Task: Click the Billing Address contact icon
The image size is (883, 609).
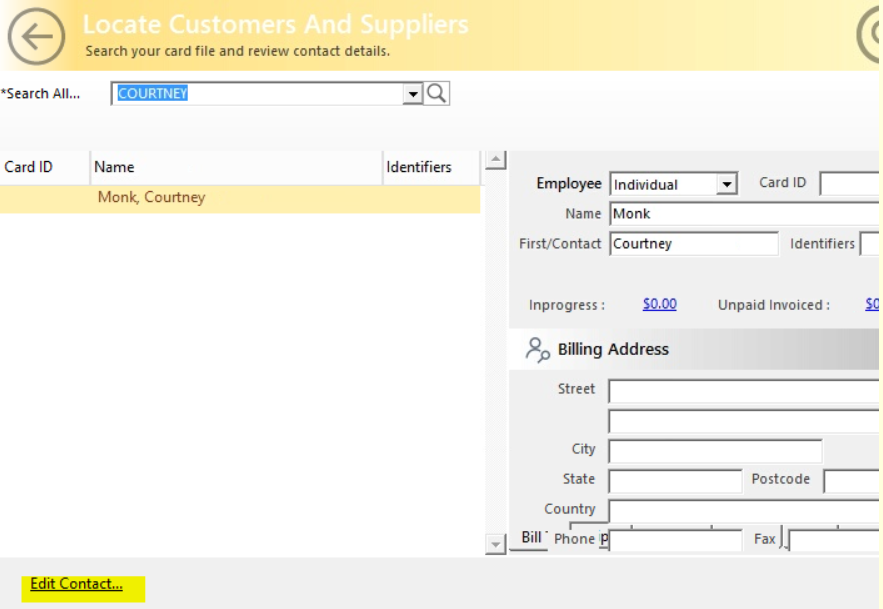Action: tap(537, 349)
